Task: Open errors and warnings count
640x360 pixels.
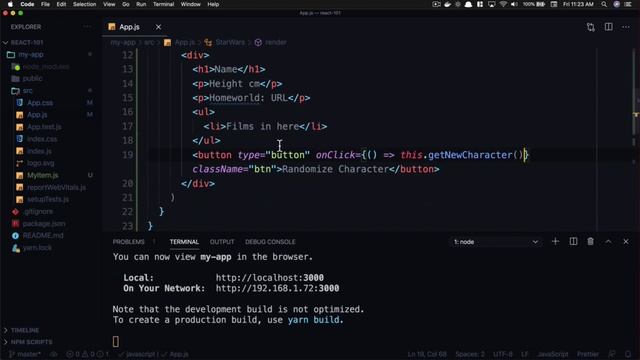Action: click(87, 354)
